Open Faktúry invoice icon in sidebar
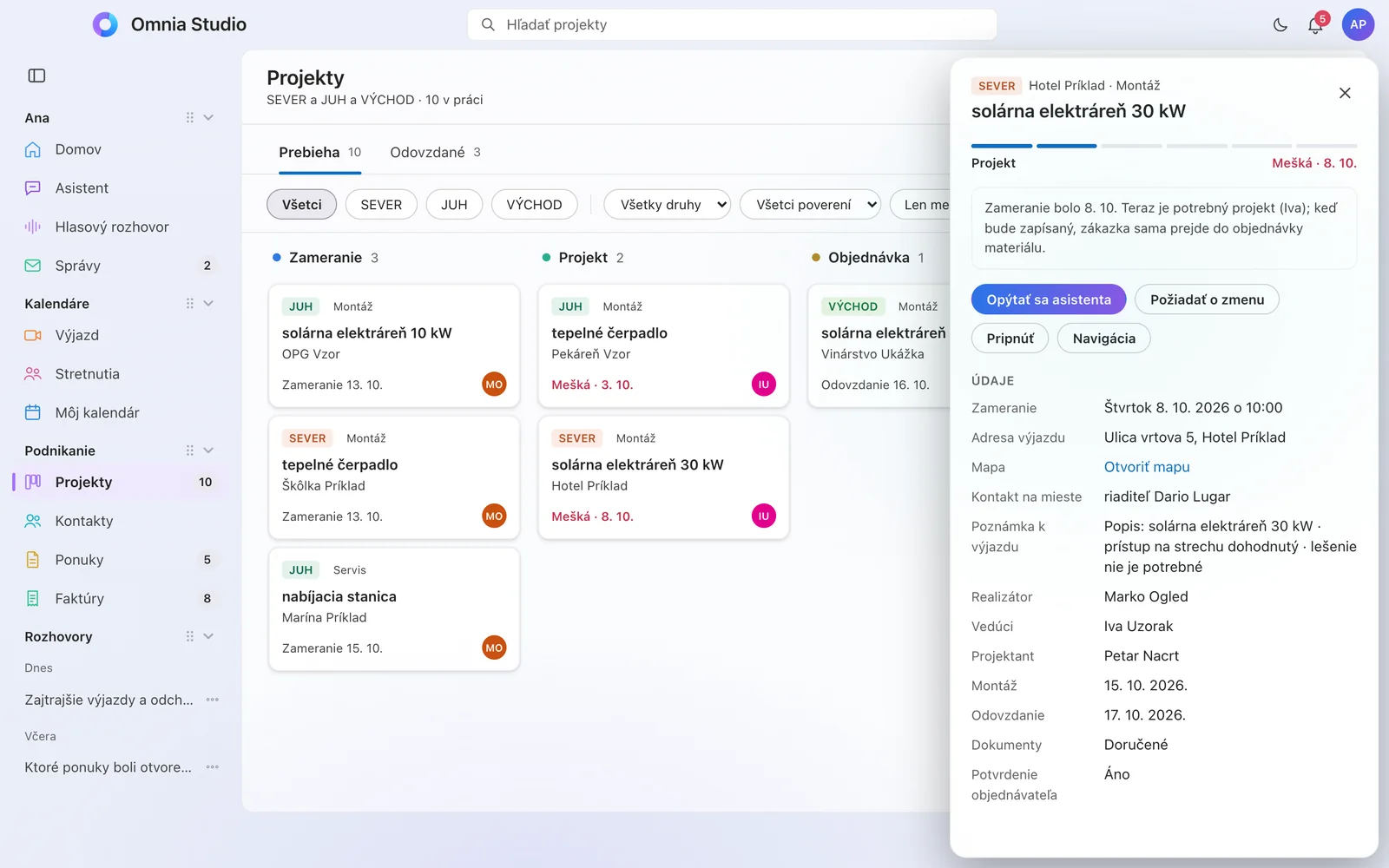This screenshot has width=1389, height=868. point(33,598)
